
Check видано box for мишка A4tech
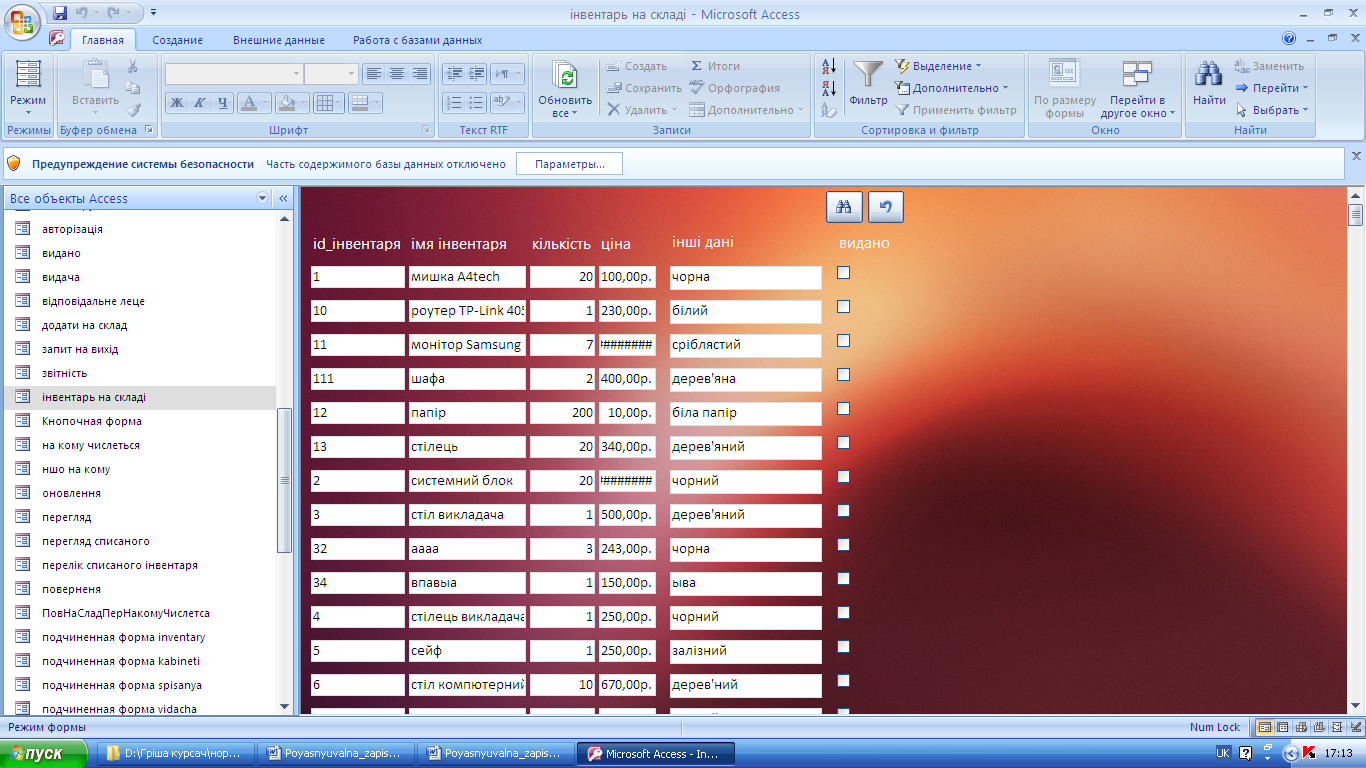(844, 272)
